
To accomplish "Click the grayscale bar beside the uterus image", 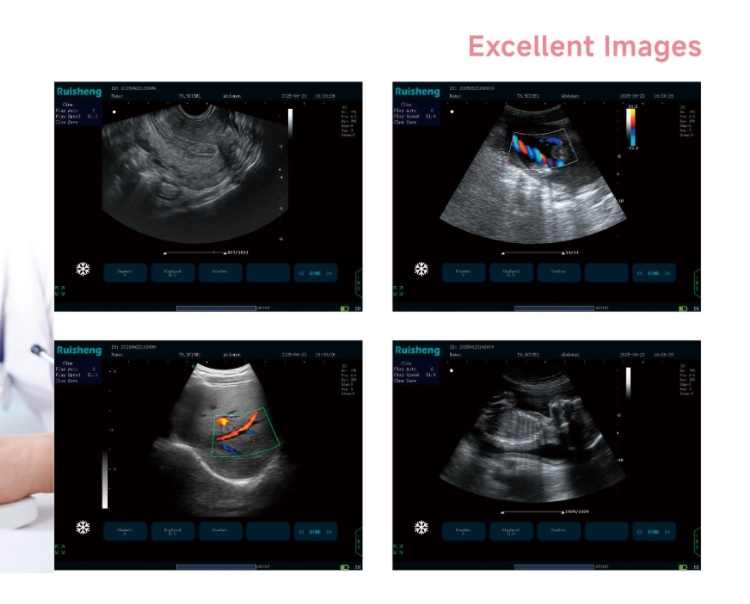I will 290,123.
